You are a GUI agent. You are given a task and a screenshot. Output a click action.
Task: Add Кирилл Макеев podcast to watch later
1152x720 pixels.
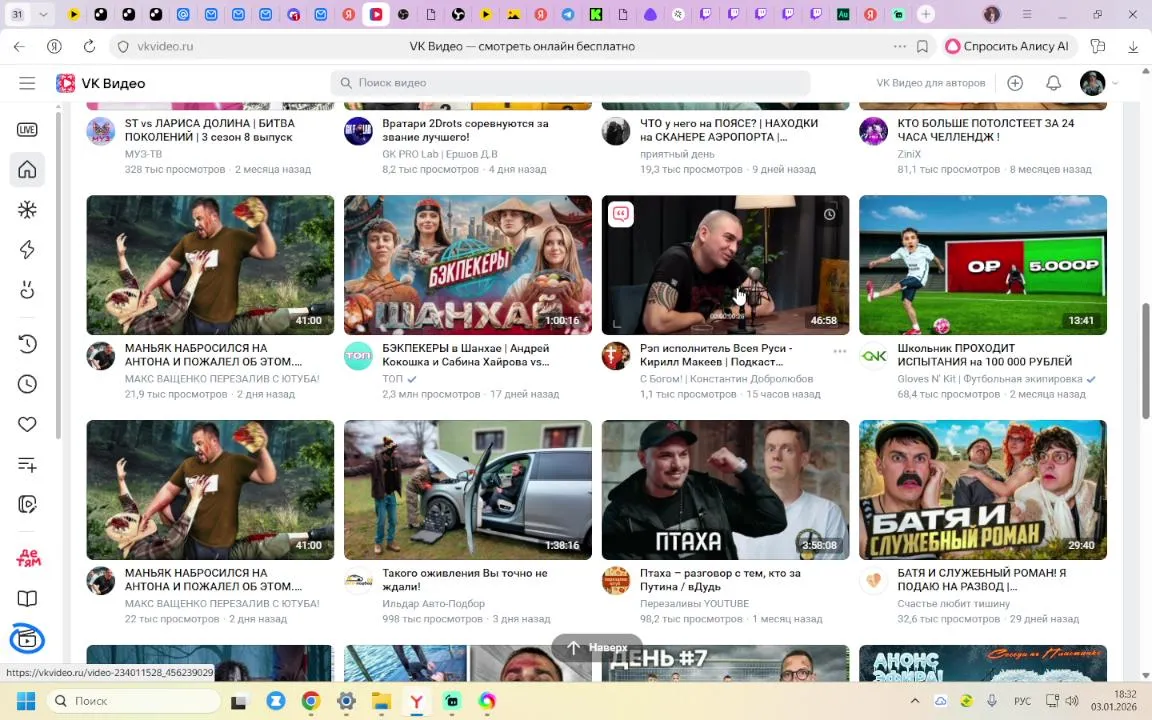click(x=829, y=215)
